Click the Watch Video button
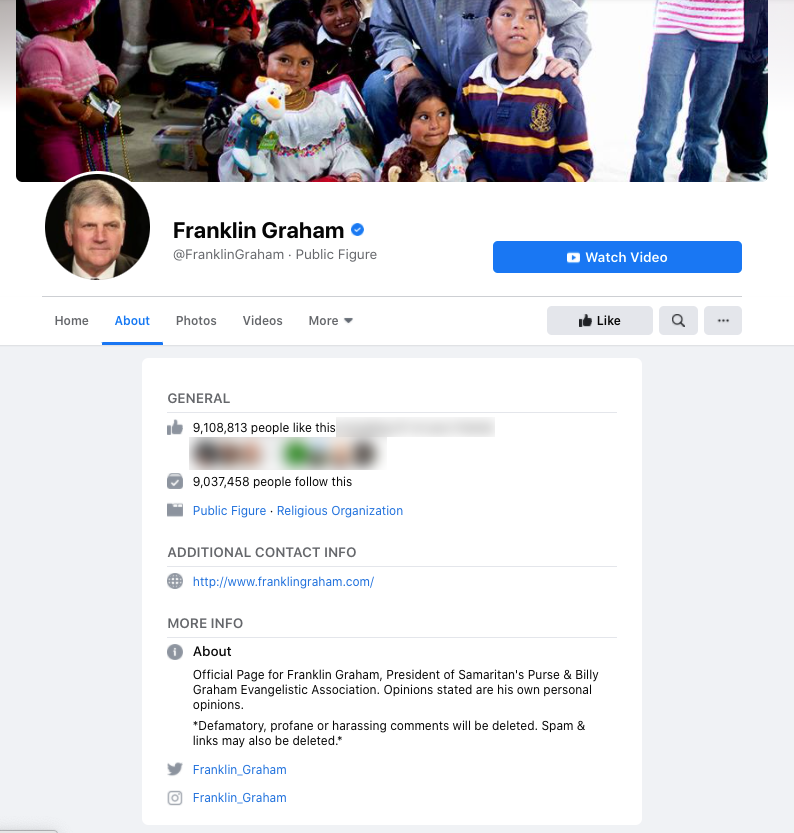Image resolution: width=794 pixels, height=833 pixels. 617,257
